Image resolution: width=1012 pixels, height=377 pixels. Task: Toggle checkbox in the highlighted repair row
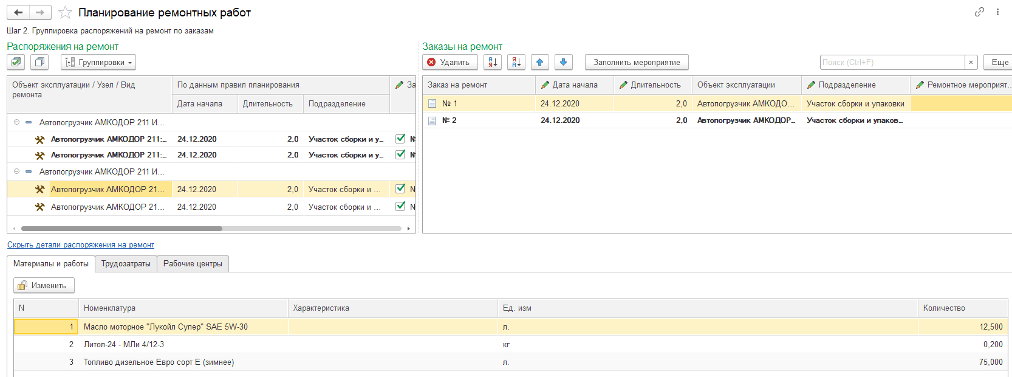pos(400,189)
